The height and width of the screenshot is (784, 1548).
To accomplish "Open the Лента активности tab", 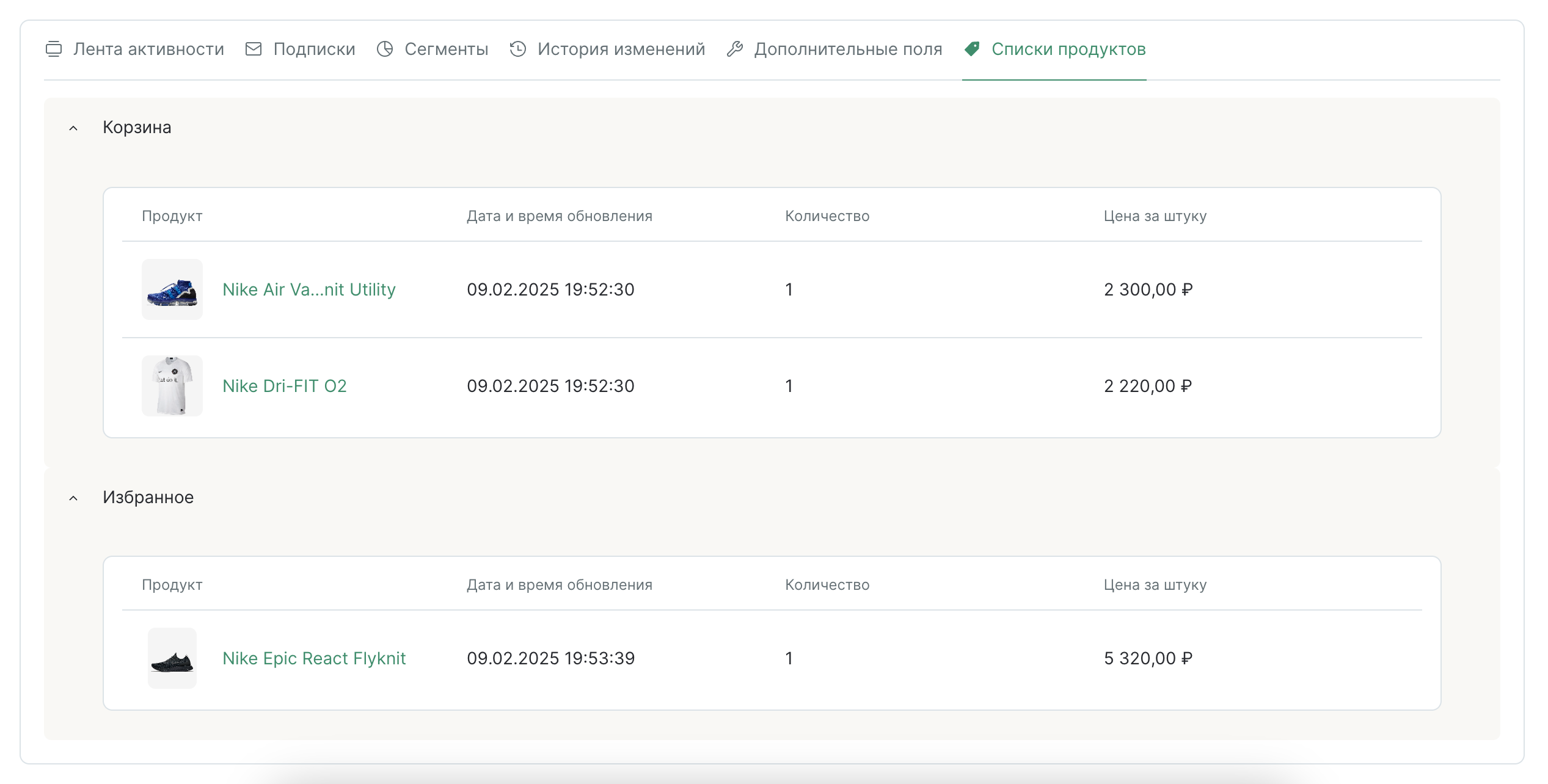I will pos(134,49).
